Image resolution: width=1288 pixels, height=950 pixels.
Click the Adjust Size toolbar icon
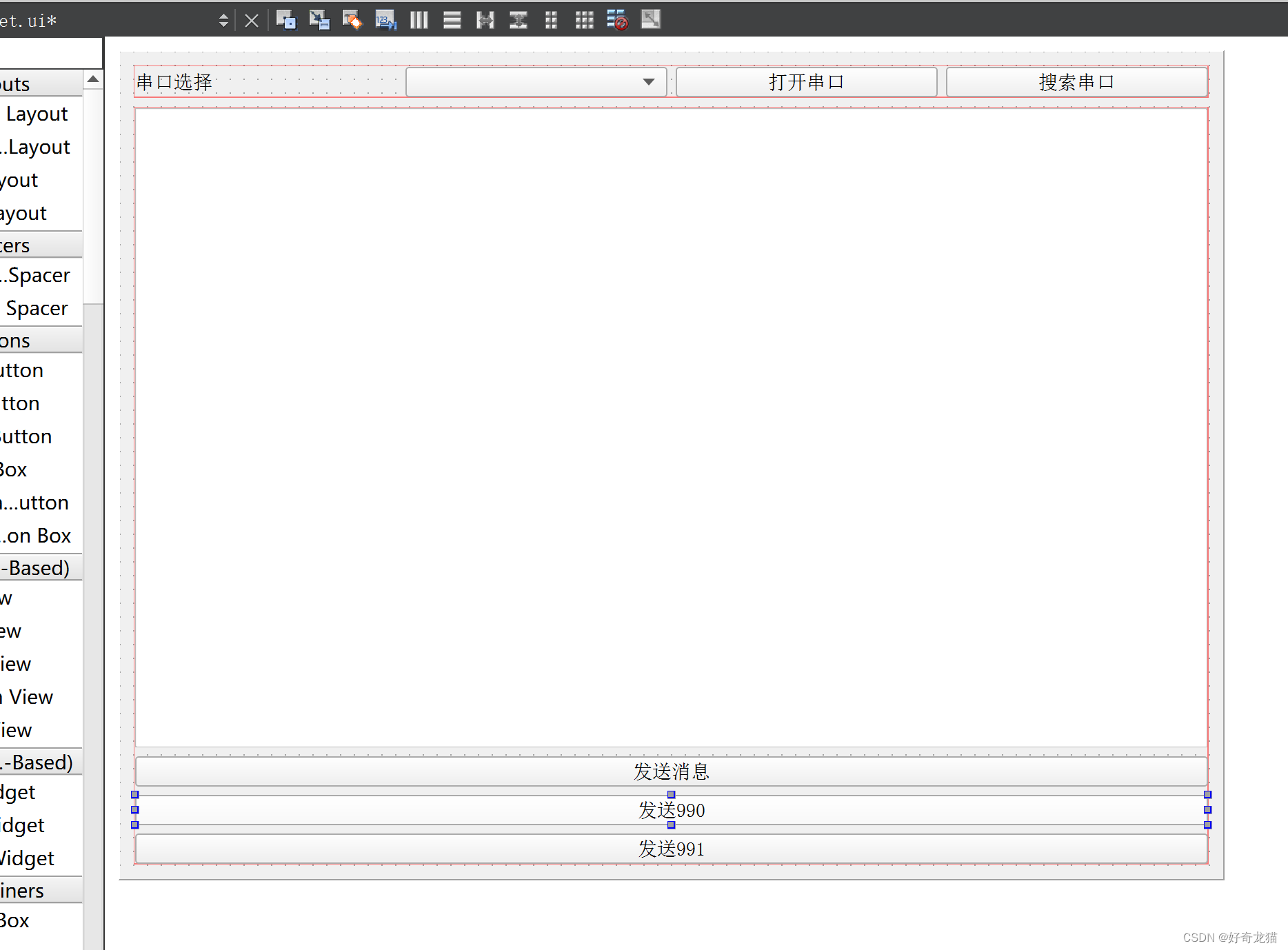pos(650,20)
